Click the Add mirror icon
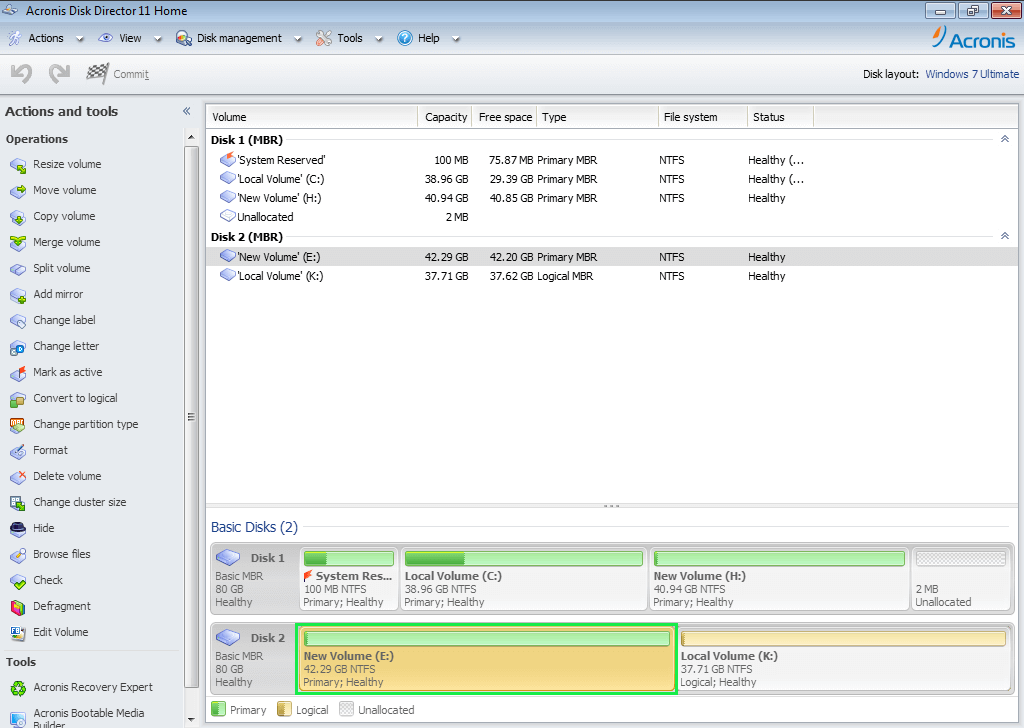The width and height of the screenshot is (1024, 728). click(18, 295)
